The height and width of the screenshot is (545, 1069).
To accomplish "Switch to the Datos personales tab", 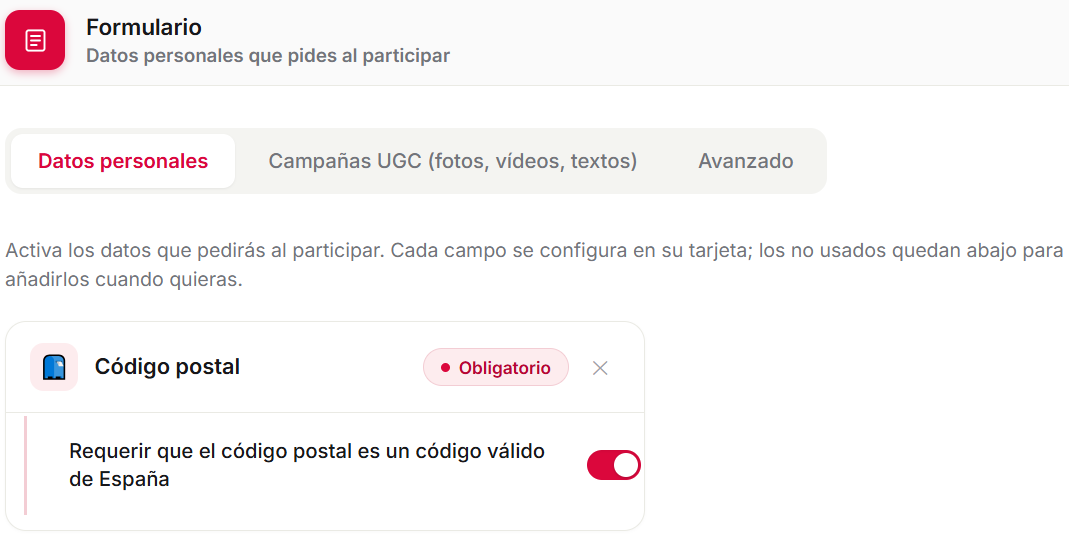I will (123, 161).
